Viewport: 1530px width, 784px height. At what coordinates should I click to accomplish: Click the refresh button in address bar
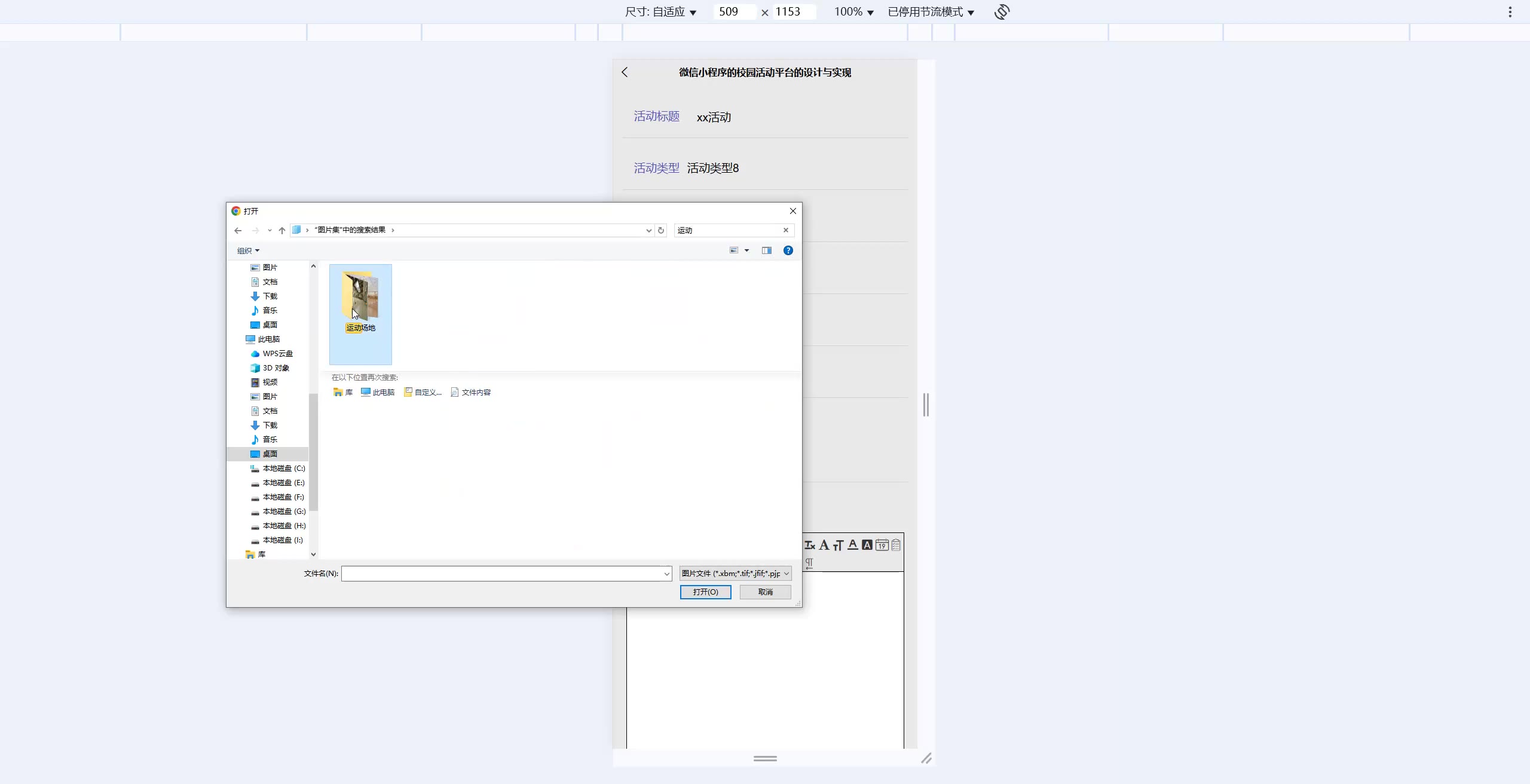(660, 230)
